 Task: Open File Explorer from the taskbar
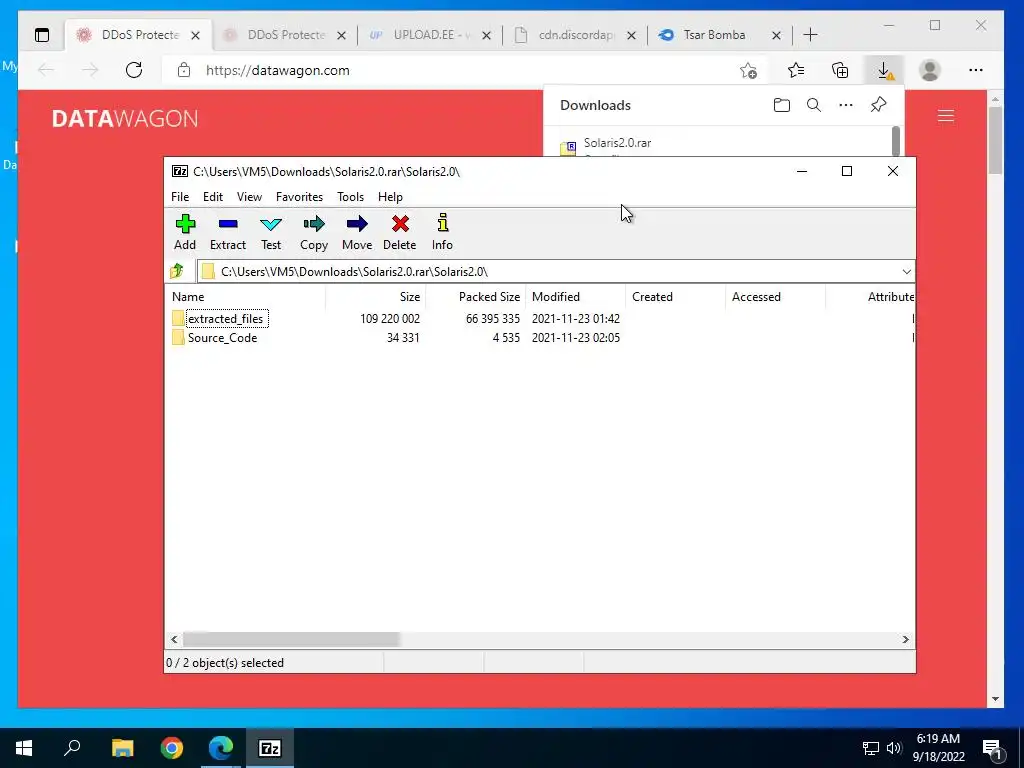[122, 748]
